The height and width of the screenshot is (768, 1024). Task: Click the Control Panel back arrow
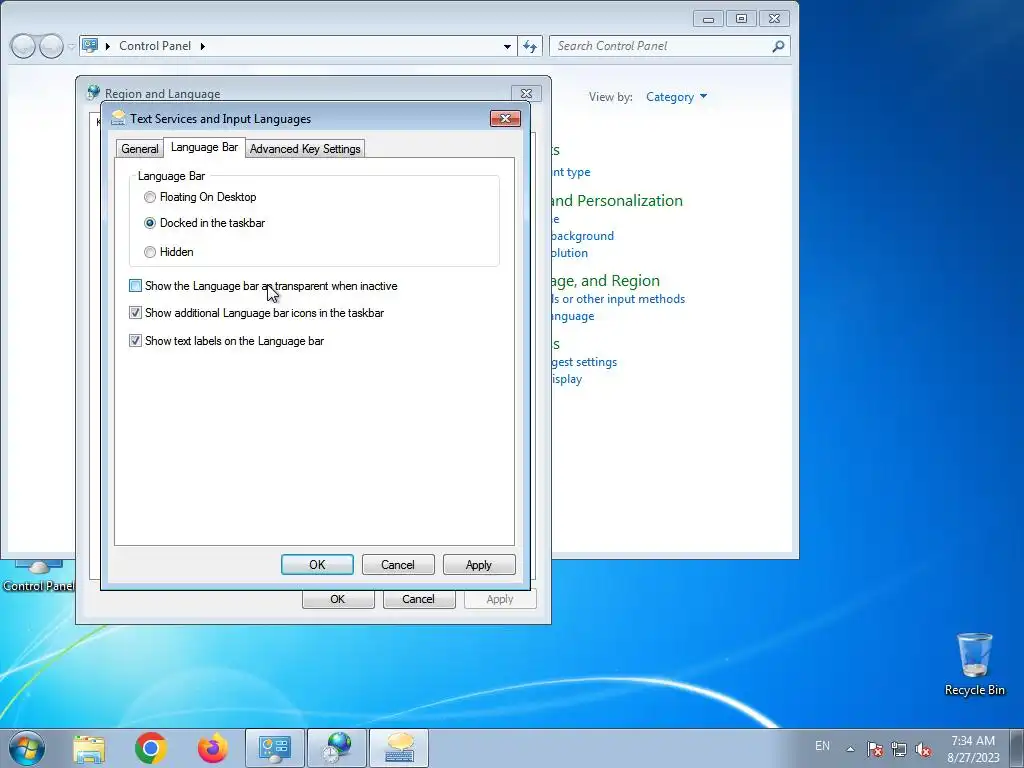tap(23, 46)
